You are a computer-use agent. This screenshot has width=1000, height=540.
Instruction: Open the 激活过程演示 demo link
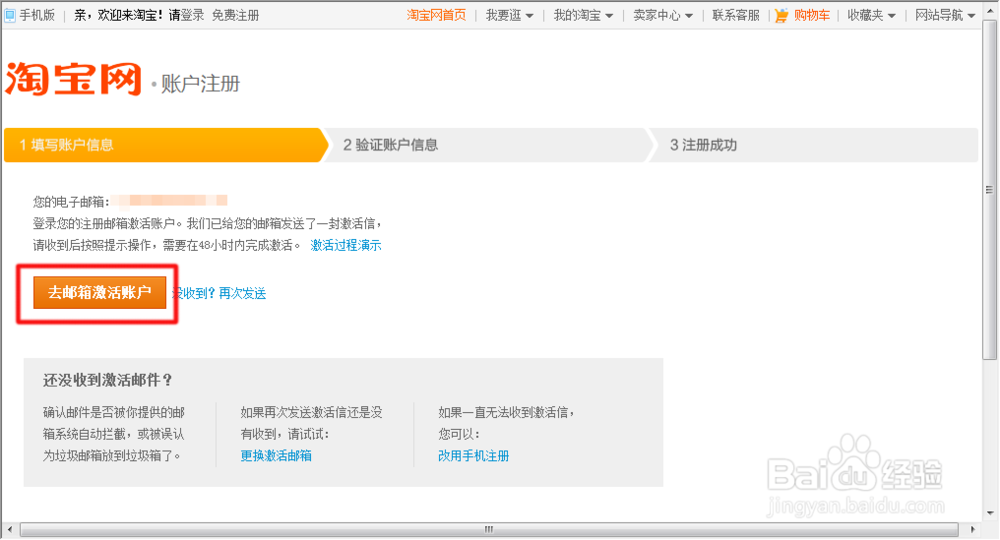pyautogui.click(x=346, y=245)
